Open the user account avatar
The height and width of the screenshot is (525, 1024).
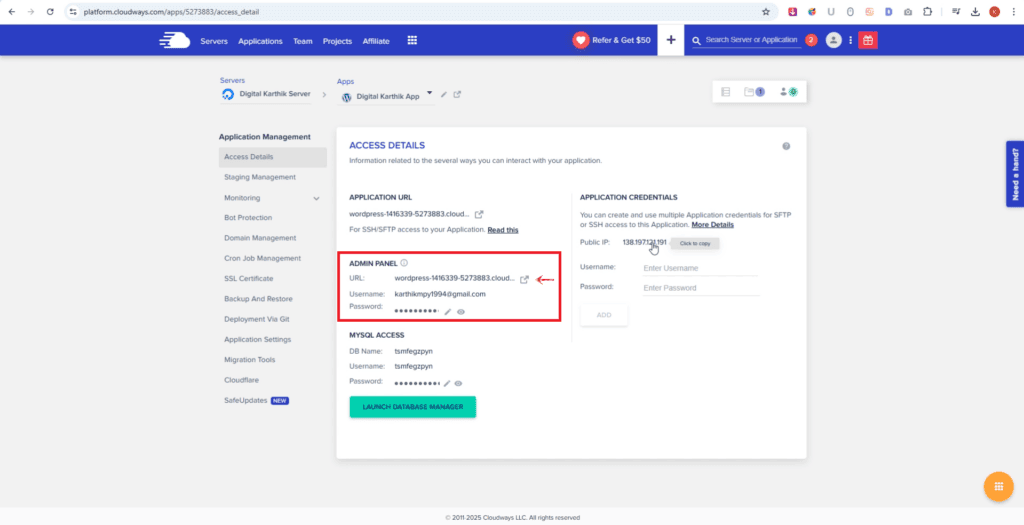tap(834, 40)
